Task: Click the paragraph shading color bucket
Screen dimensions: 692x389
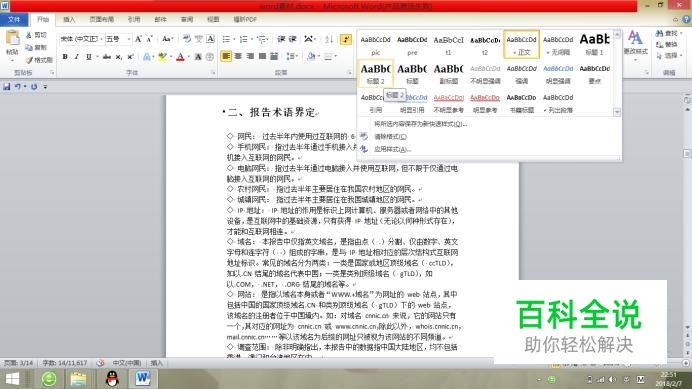Action: (x=311, y=56)
